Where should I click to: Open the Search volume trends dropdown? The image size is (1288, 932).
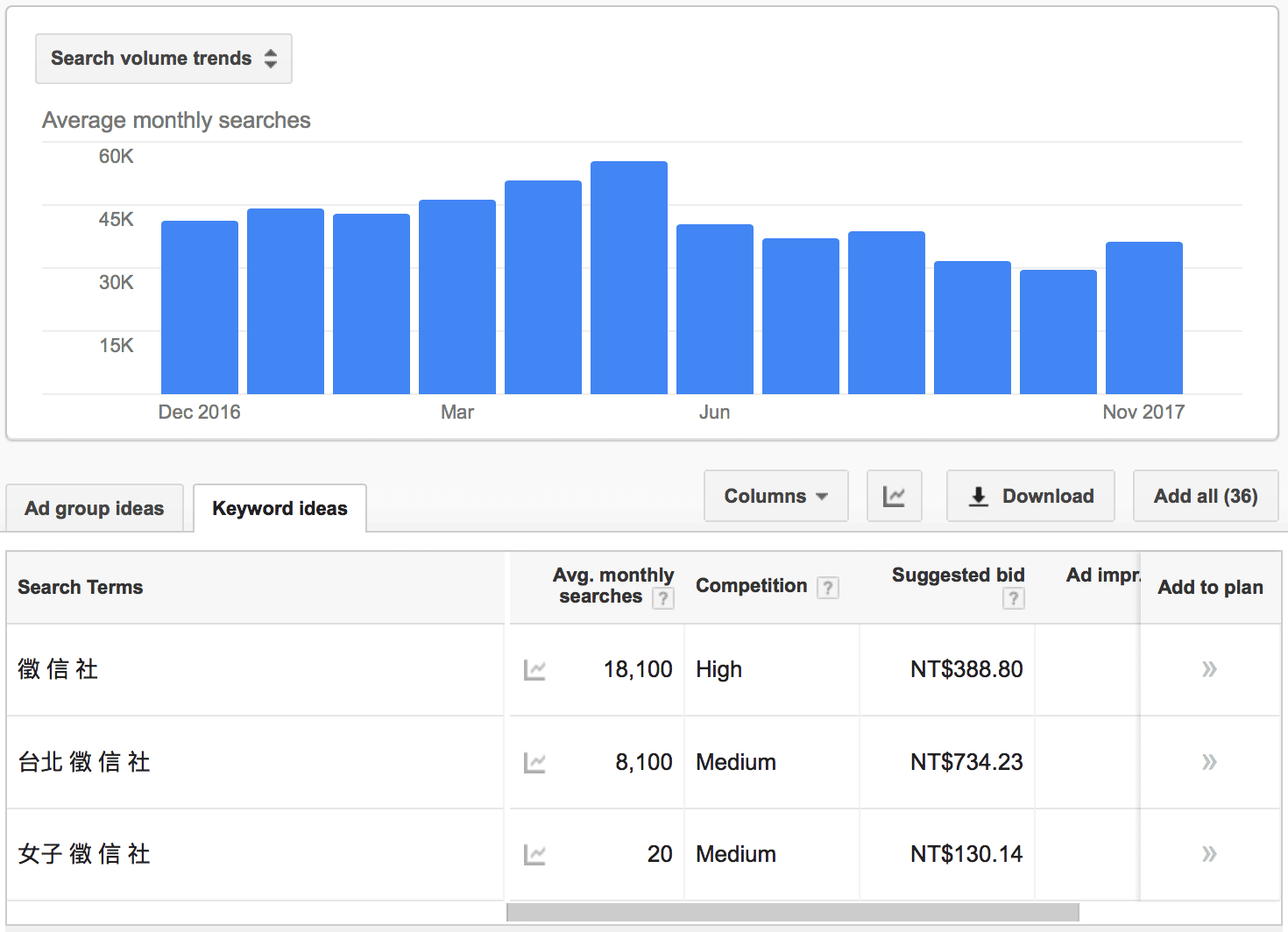pos(164,59)
